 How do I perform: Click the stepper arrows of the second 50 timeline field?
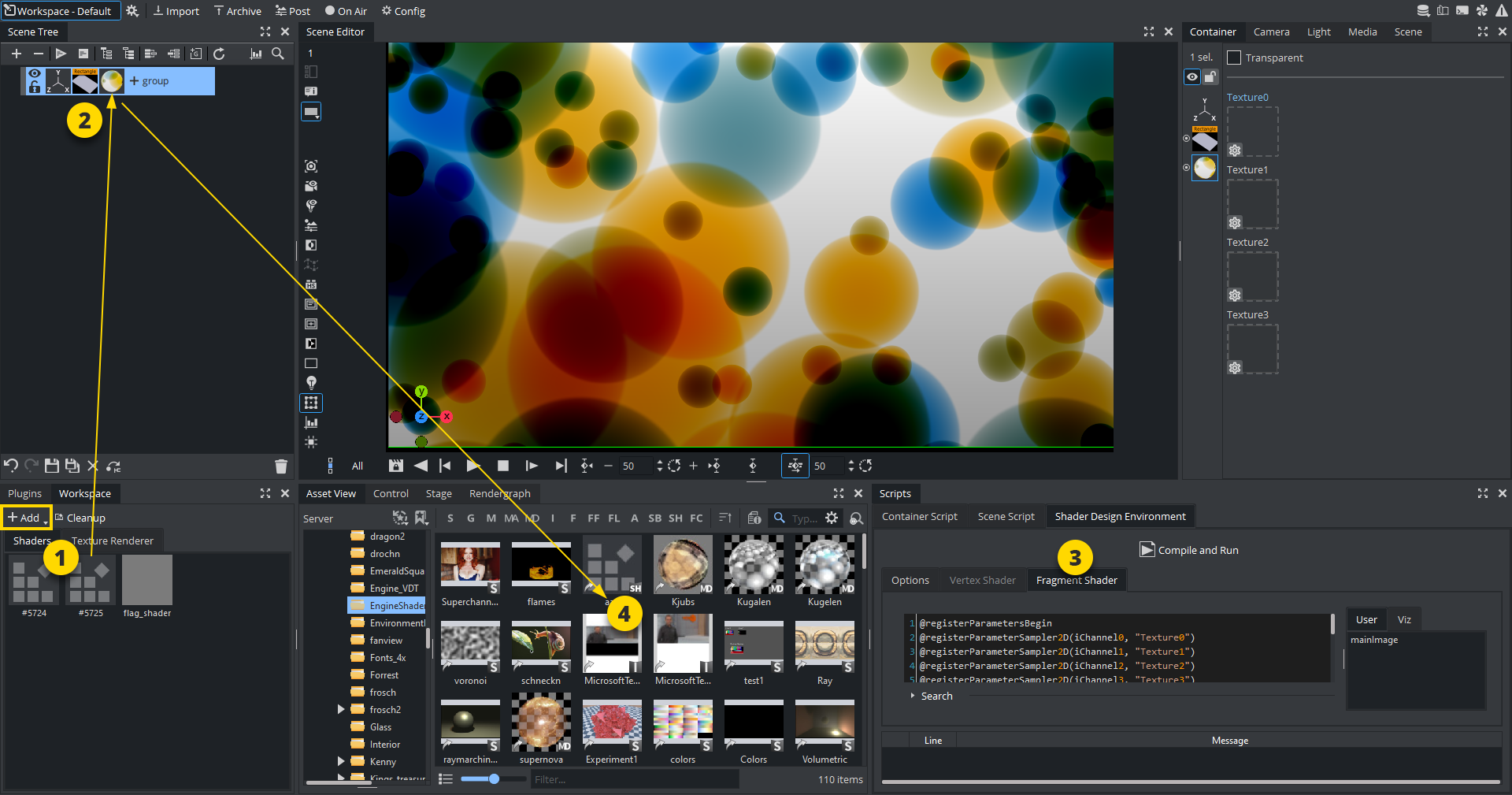(x=850, y=466)
